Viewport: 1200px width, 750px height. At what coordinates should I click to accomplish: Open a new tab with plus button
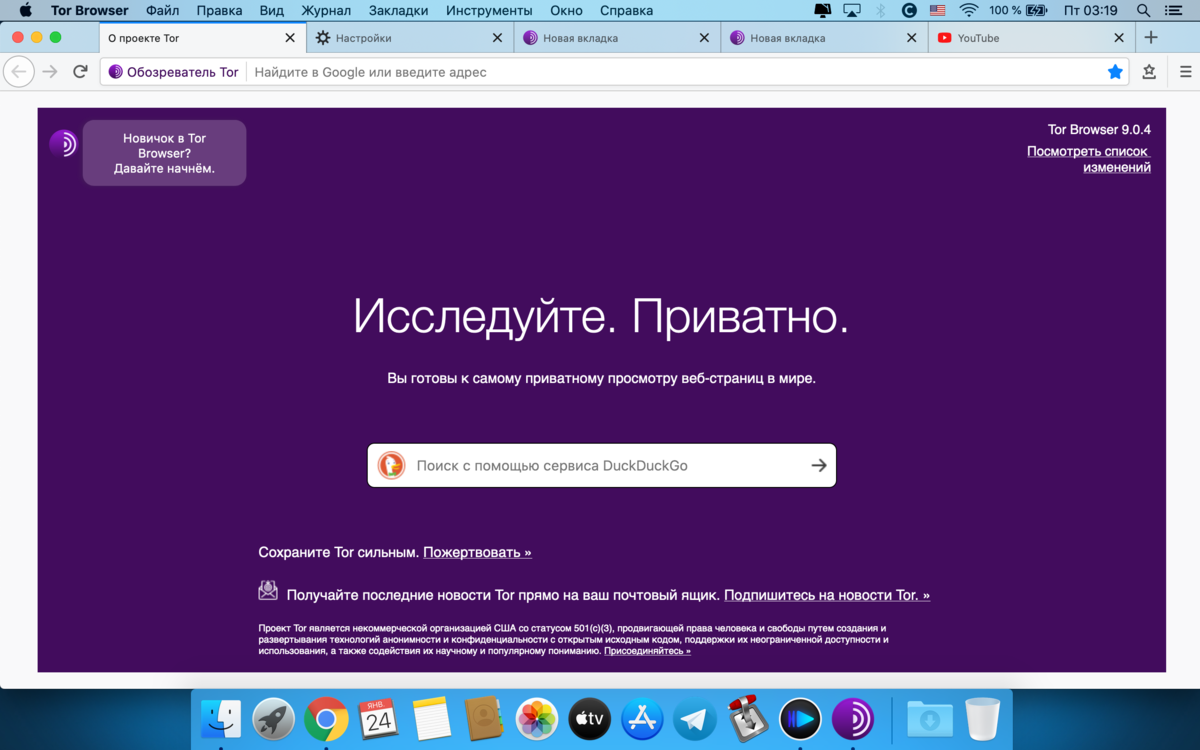click(x=1151, y=38)
